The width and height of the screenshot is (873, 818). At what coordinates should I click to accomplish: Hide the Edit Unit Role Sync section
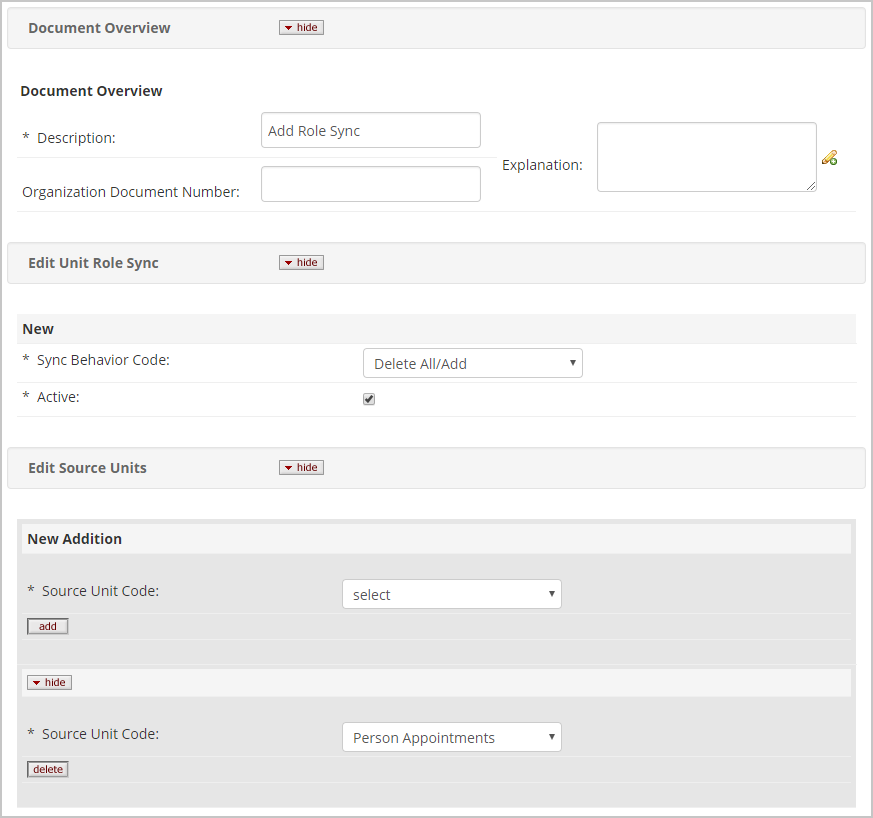point(301,263)
